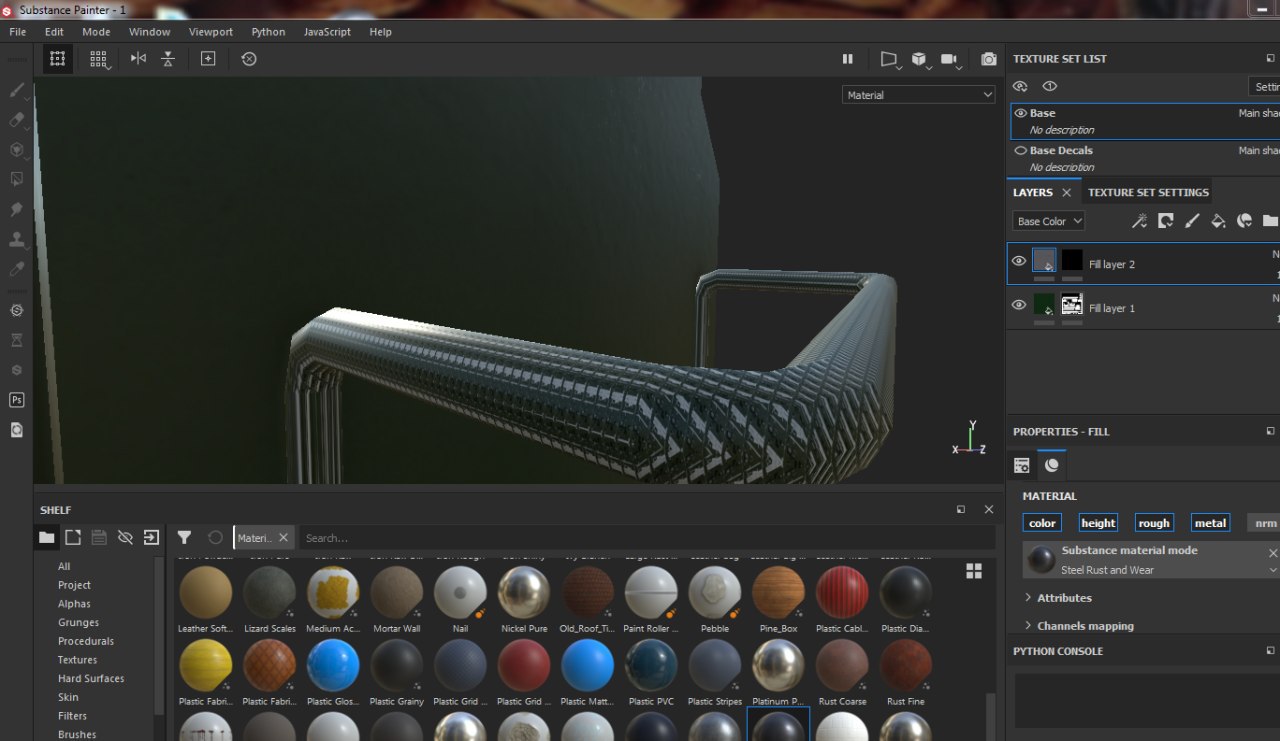This screenshot has width=1280, height=741.
Task: Click the Shelf filter funnel icon
Action: [184, 538]
